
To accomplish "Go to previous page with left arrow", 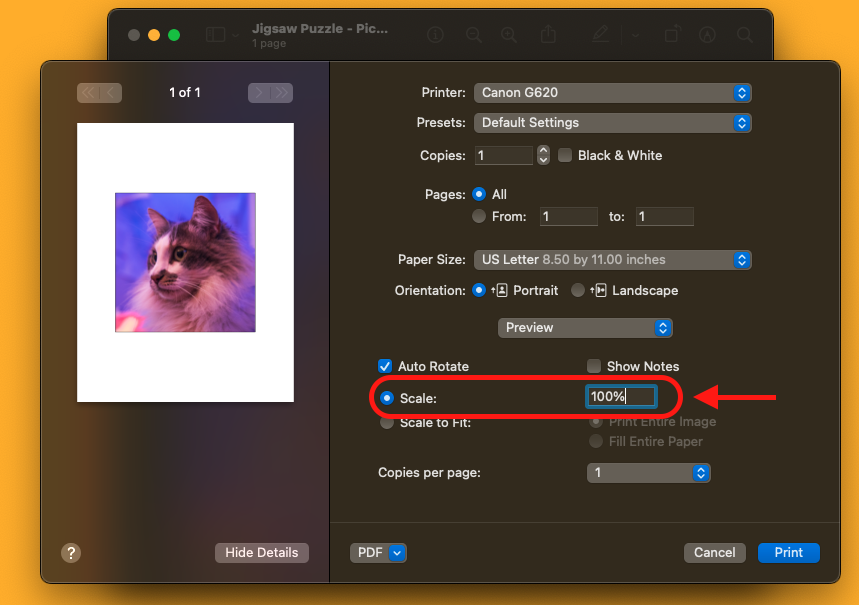I will pos(111,93).
